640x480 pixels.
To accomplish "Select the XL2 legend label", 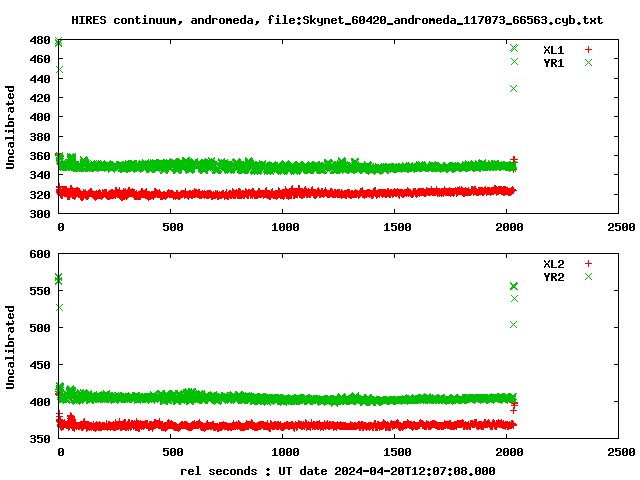I will click(x=553, y=264).
